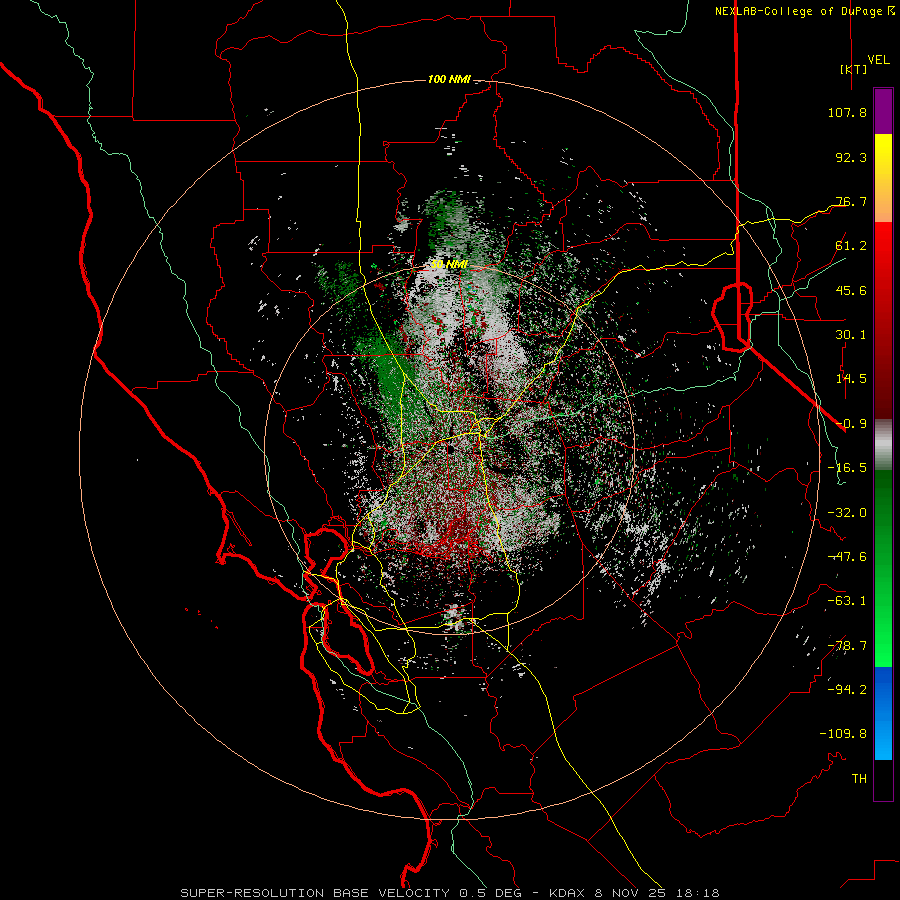Click the -109.8 velocity scale value
The width and height of the screenshot is (900, 900).
tap(843, 734)
